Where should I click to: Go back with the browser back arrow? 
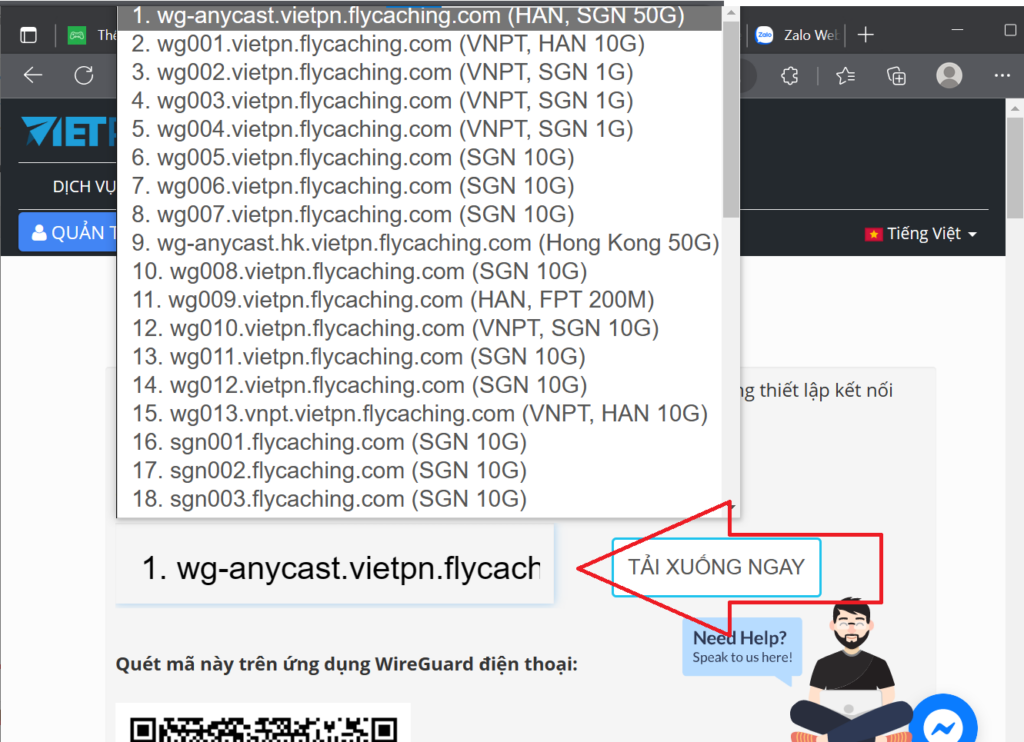click(x=33, y=76)
